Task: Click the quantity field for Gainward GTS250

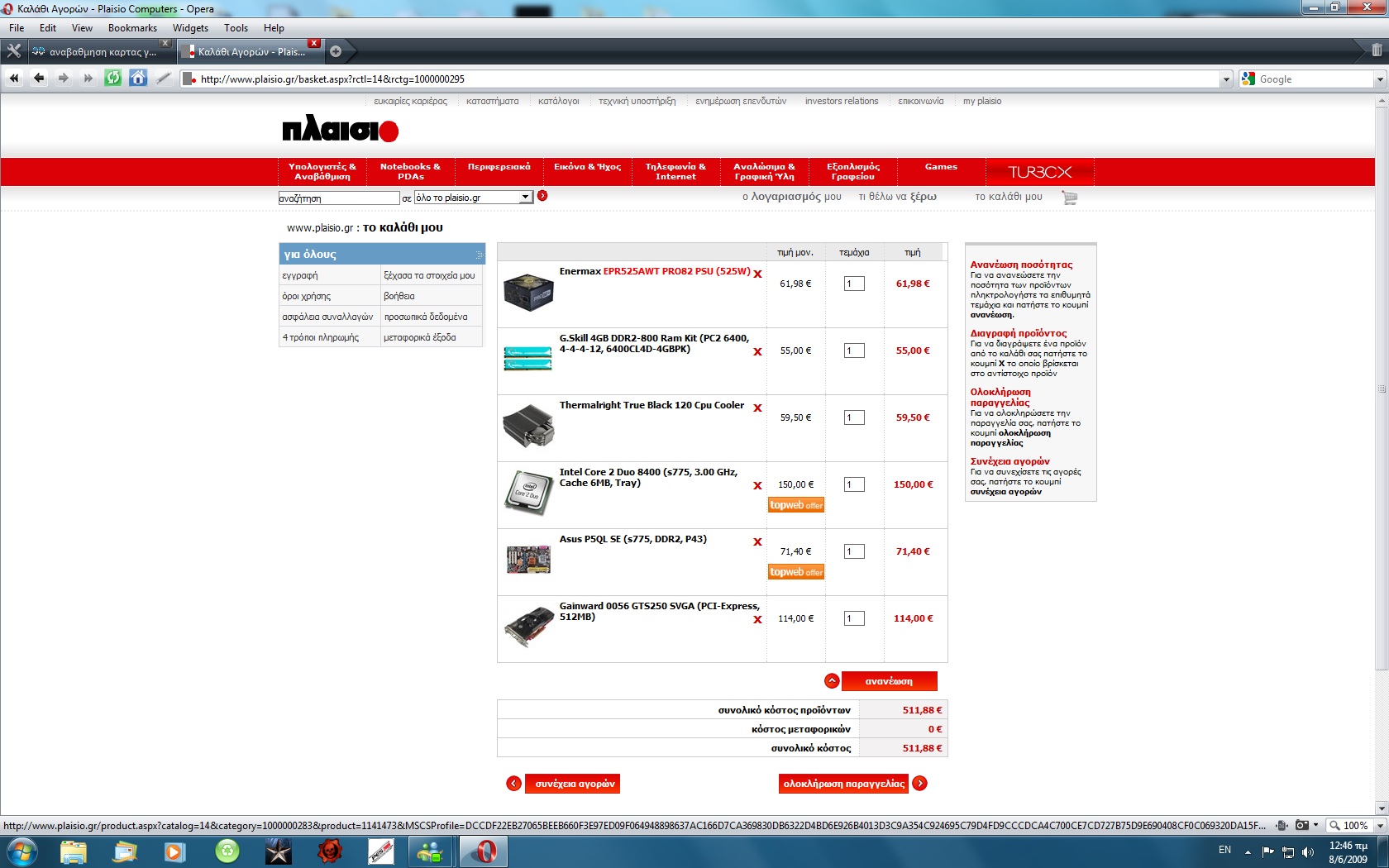Action: (854, 618)
